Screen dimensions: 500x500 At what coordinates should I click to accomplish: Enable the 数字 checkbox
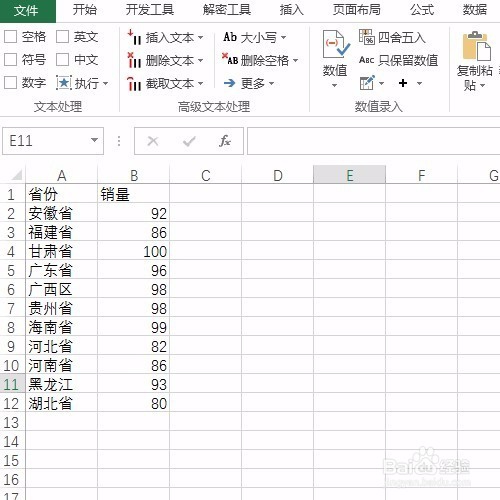10,82
